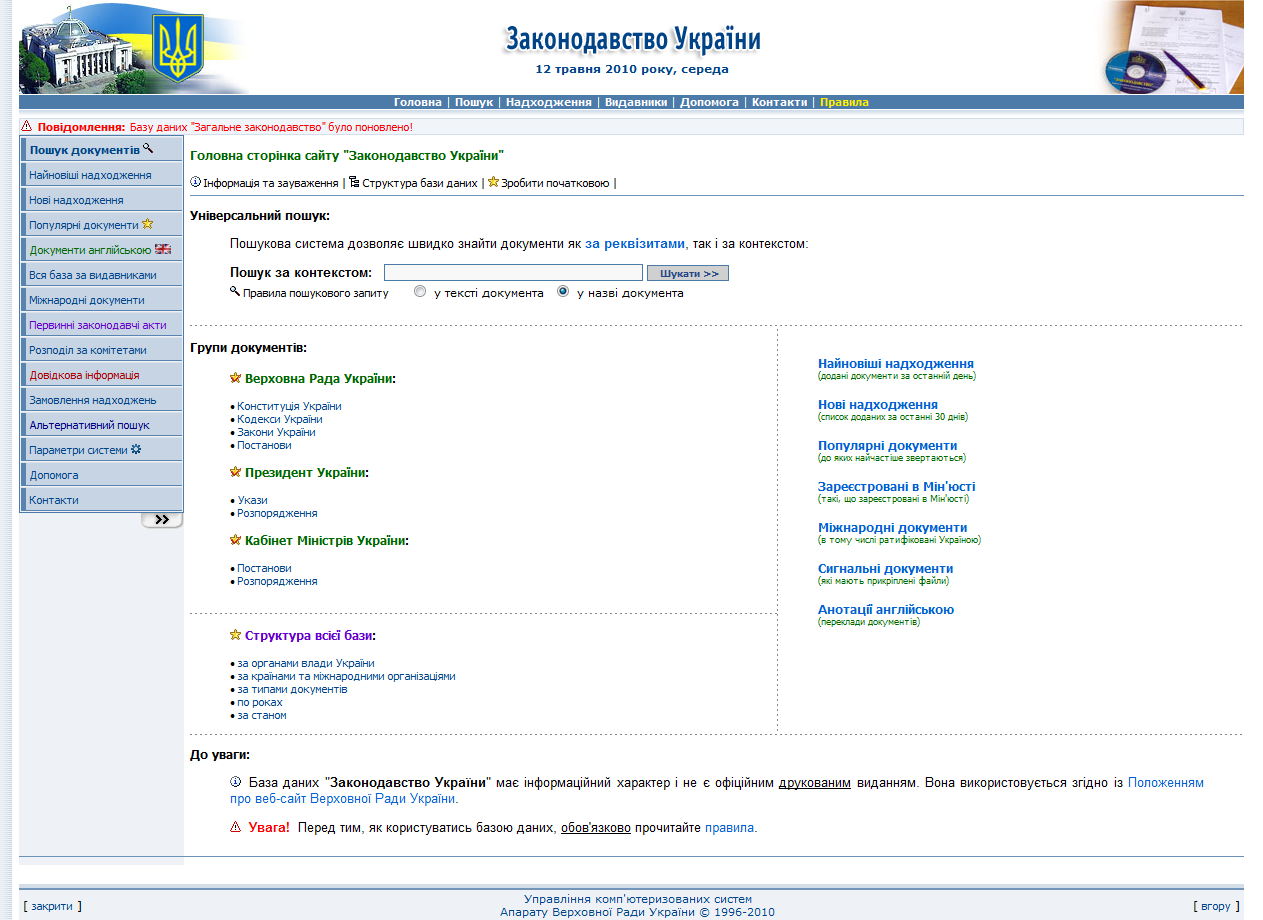Click the magnifier icon beside Пошук документів

point(148,148)
